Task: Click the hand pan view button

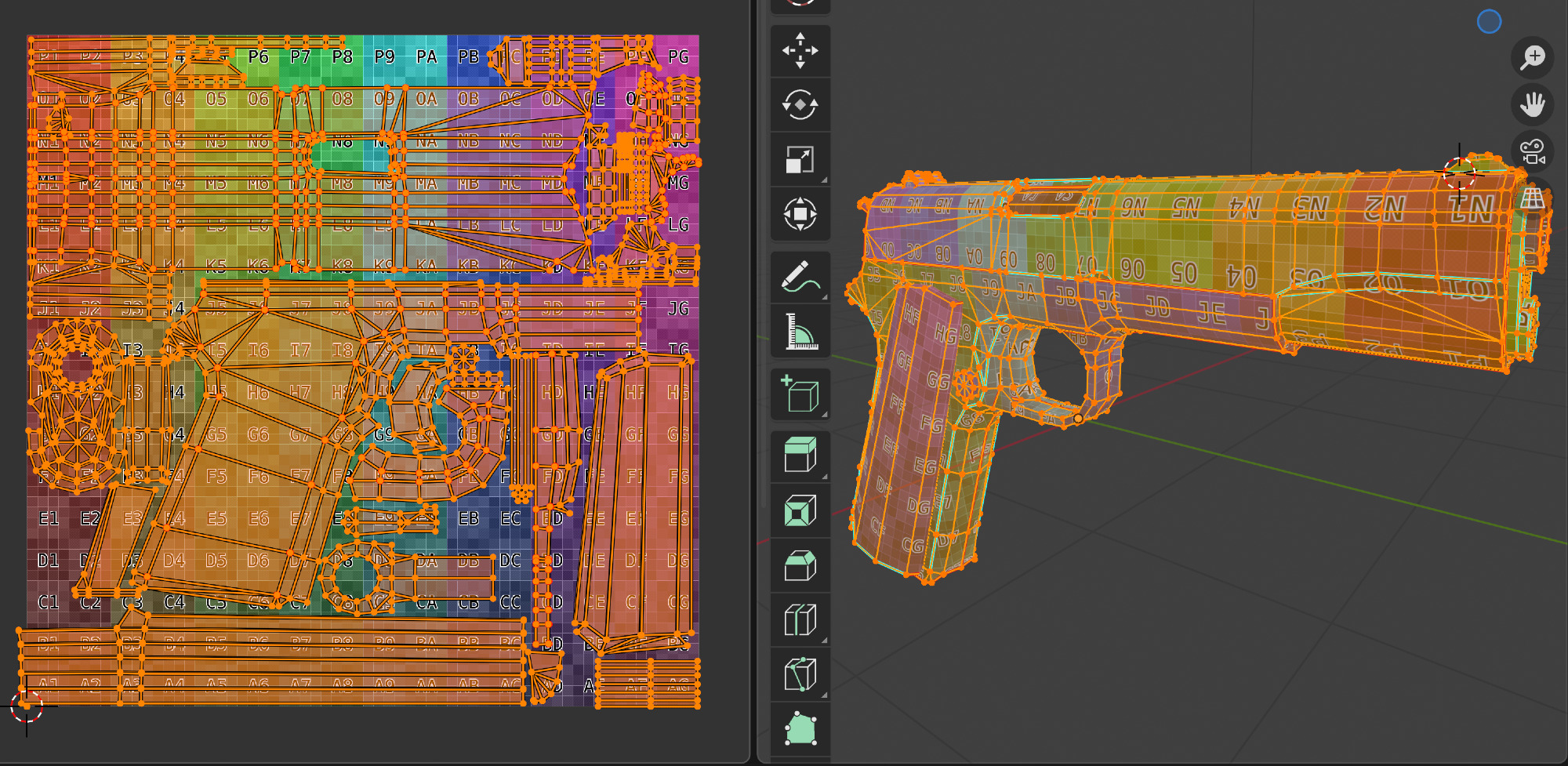Action: 1532,104
